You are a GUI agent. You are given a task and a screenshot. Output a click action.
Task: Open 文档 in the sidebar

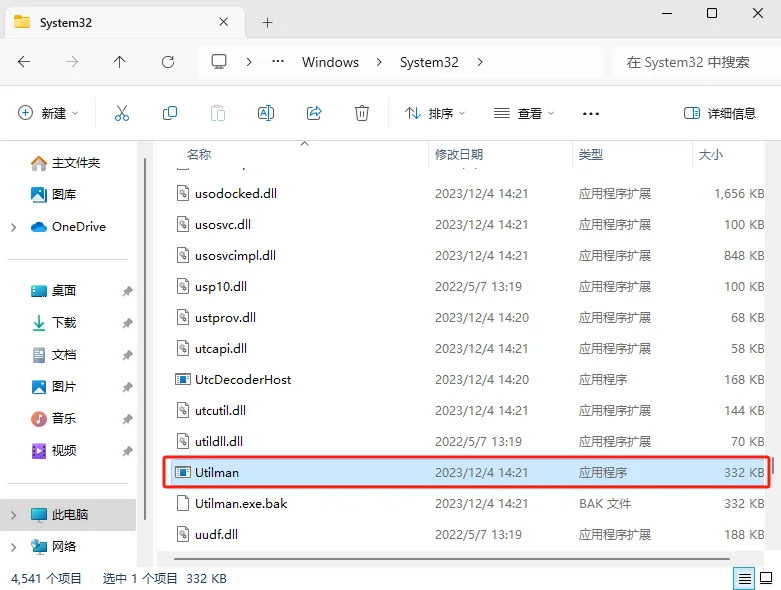pyautogui.click(x=53, y=355)
